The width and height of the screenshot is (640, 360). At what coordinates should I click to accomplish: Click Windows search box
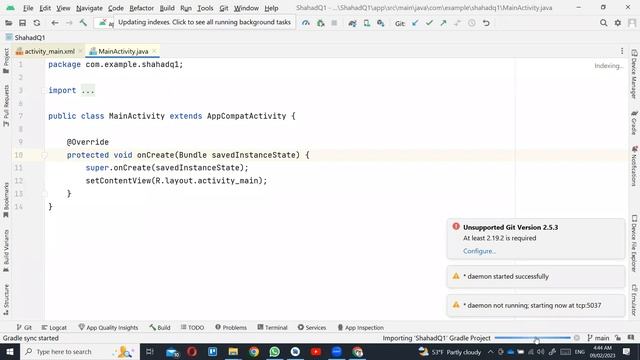click(80, 351)
